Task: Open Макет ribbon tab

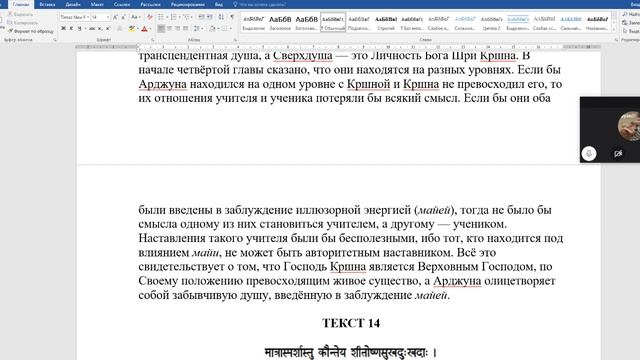Action: [97, 4]
